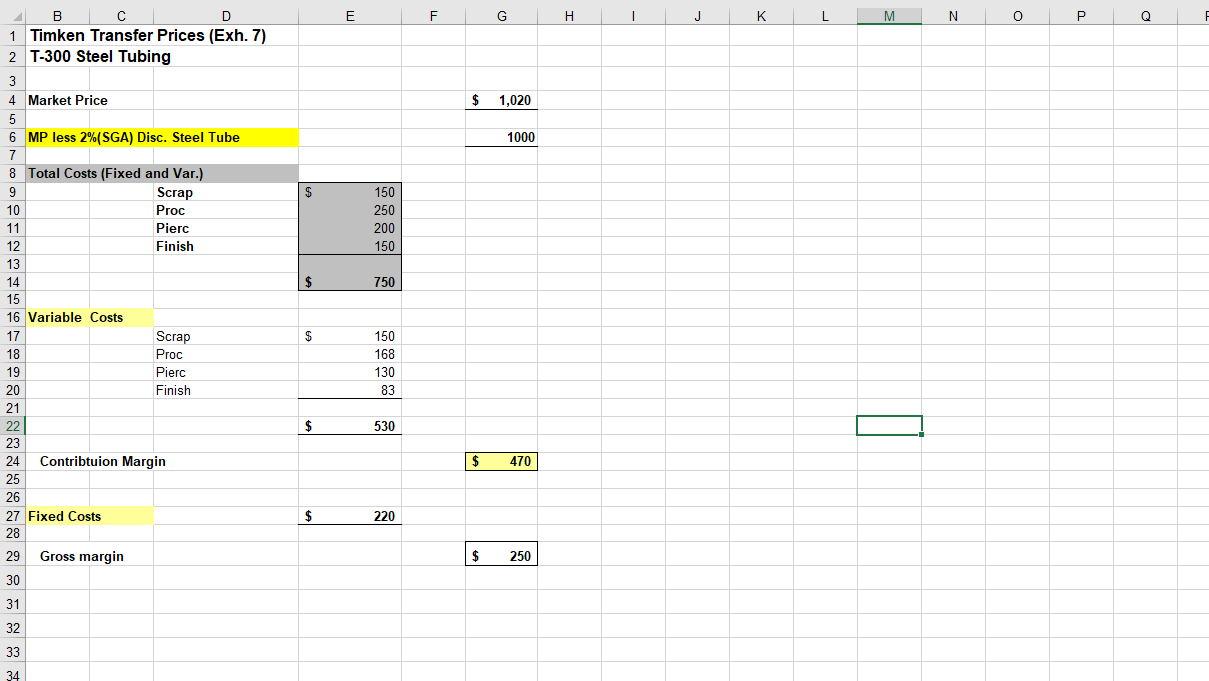Click the yellow 'Fixed Costs' label cell

coord(90,516)
